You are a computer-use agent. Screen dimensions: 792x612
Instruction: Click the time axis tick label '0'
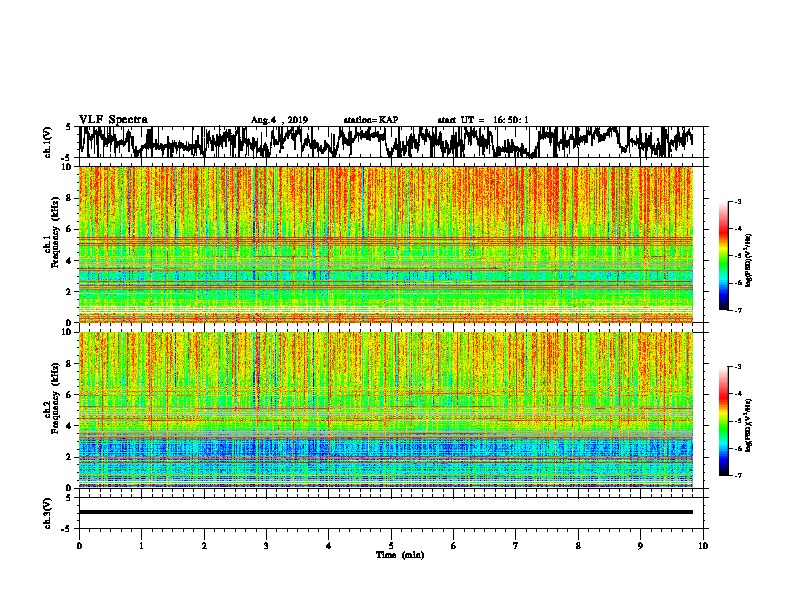click(79, 545)
